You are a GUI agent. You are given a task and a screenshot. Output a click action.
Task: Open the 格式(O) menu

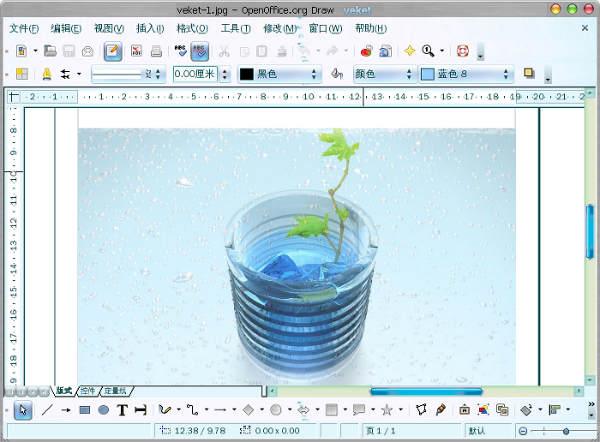(192, 28)
